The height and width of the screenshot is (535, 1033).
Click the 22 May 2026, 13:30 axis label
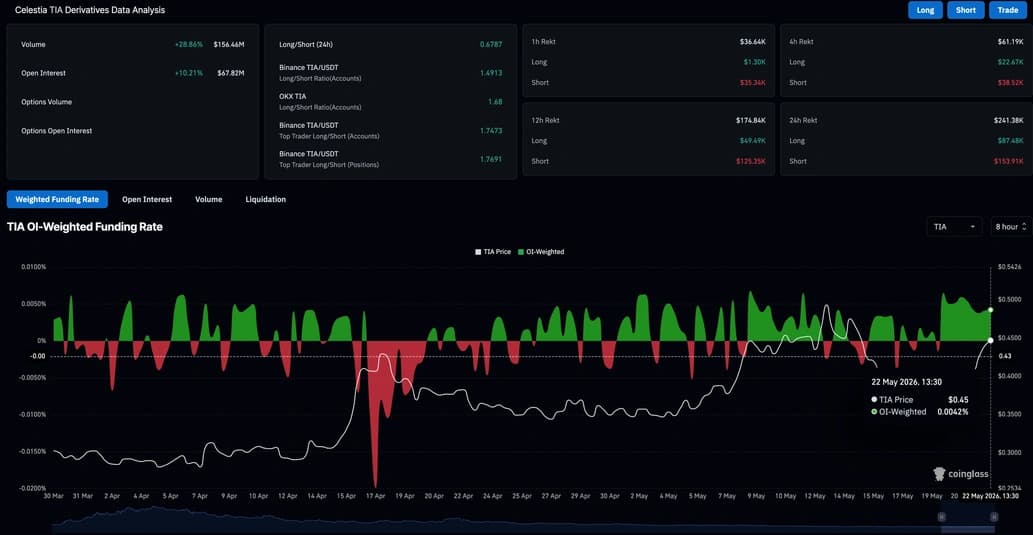click(990, 495)
